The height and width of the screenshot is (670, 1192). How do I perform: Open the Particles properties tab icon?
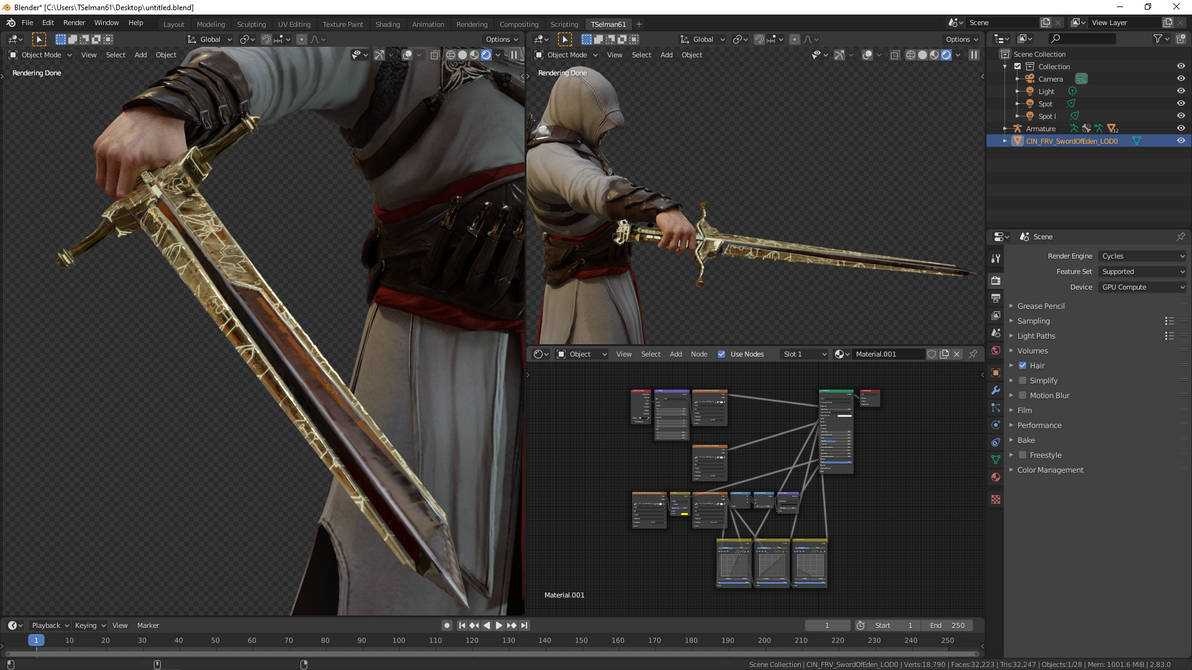996,408
